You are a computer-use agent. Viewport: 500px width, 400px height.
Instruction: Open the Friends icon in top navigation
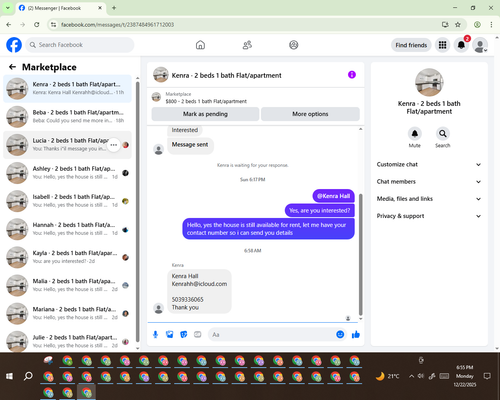click(x=247, y=45)
